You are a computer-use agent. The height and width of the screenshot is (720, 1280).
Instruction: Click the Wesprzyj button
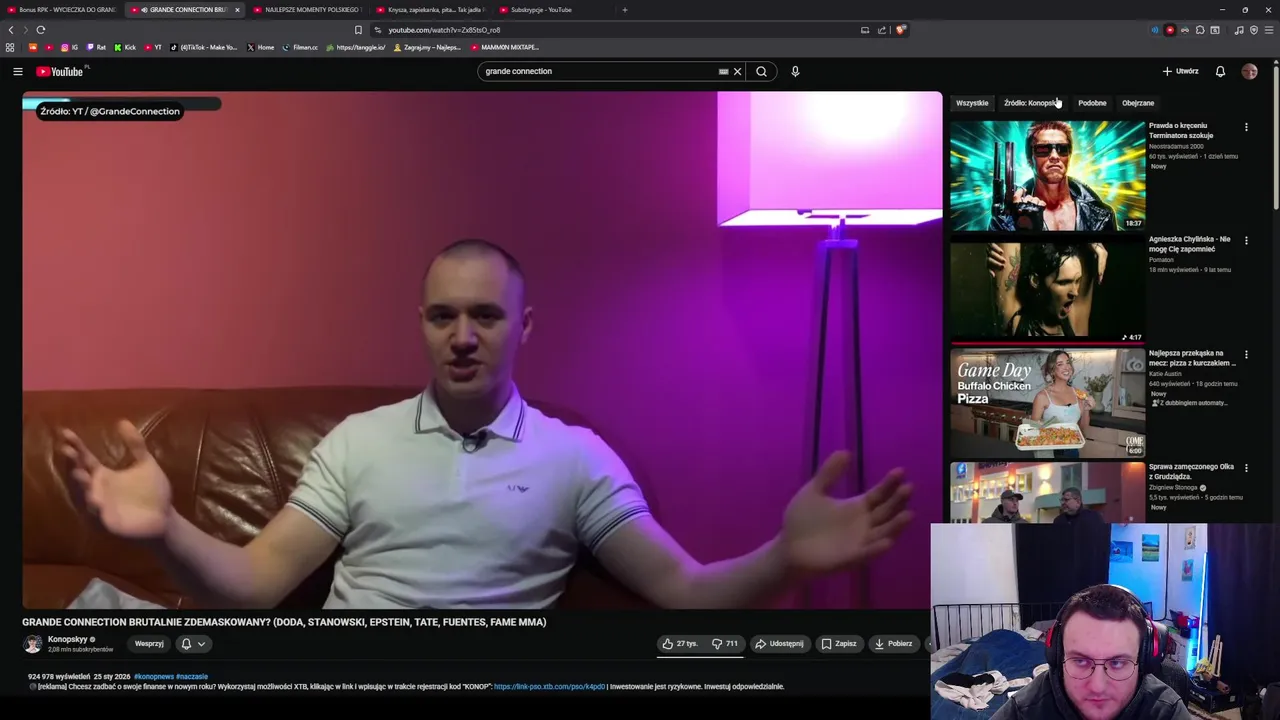[149, 644]
